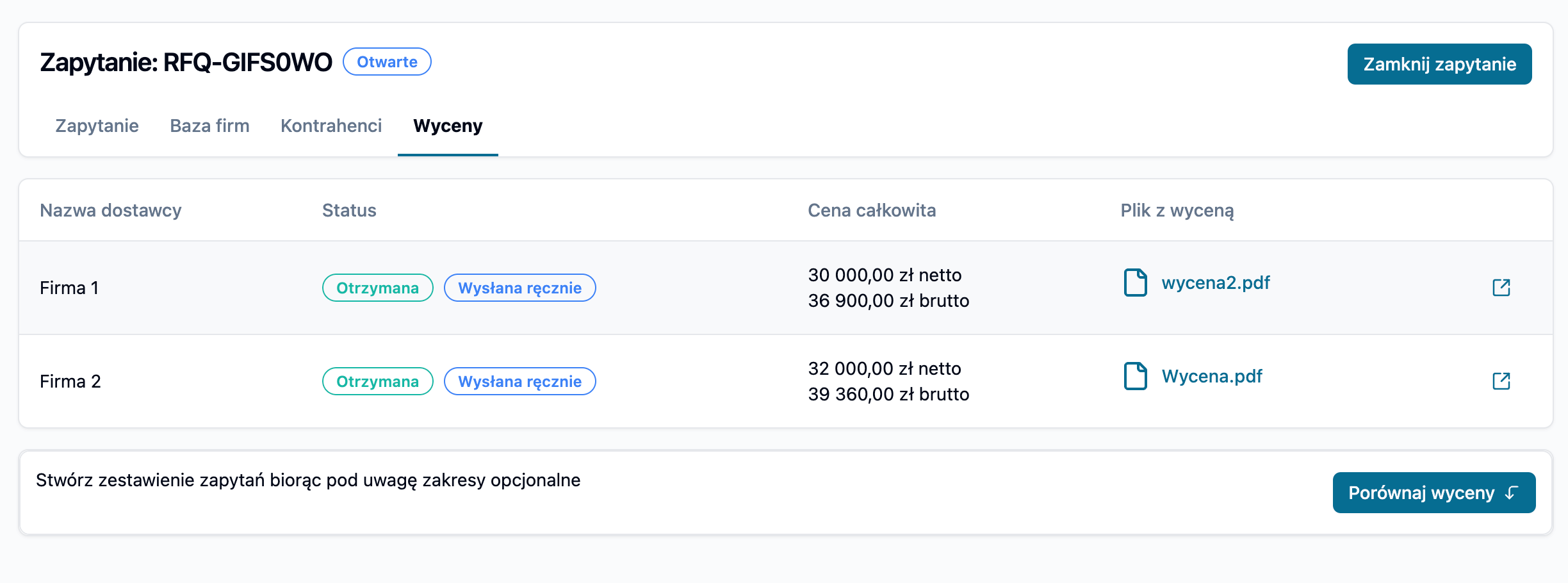
Task: Open external link icon for Wycena.pdf
Action: (1501, 381)
